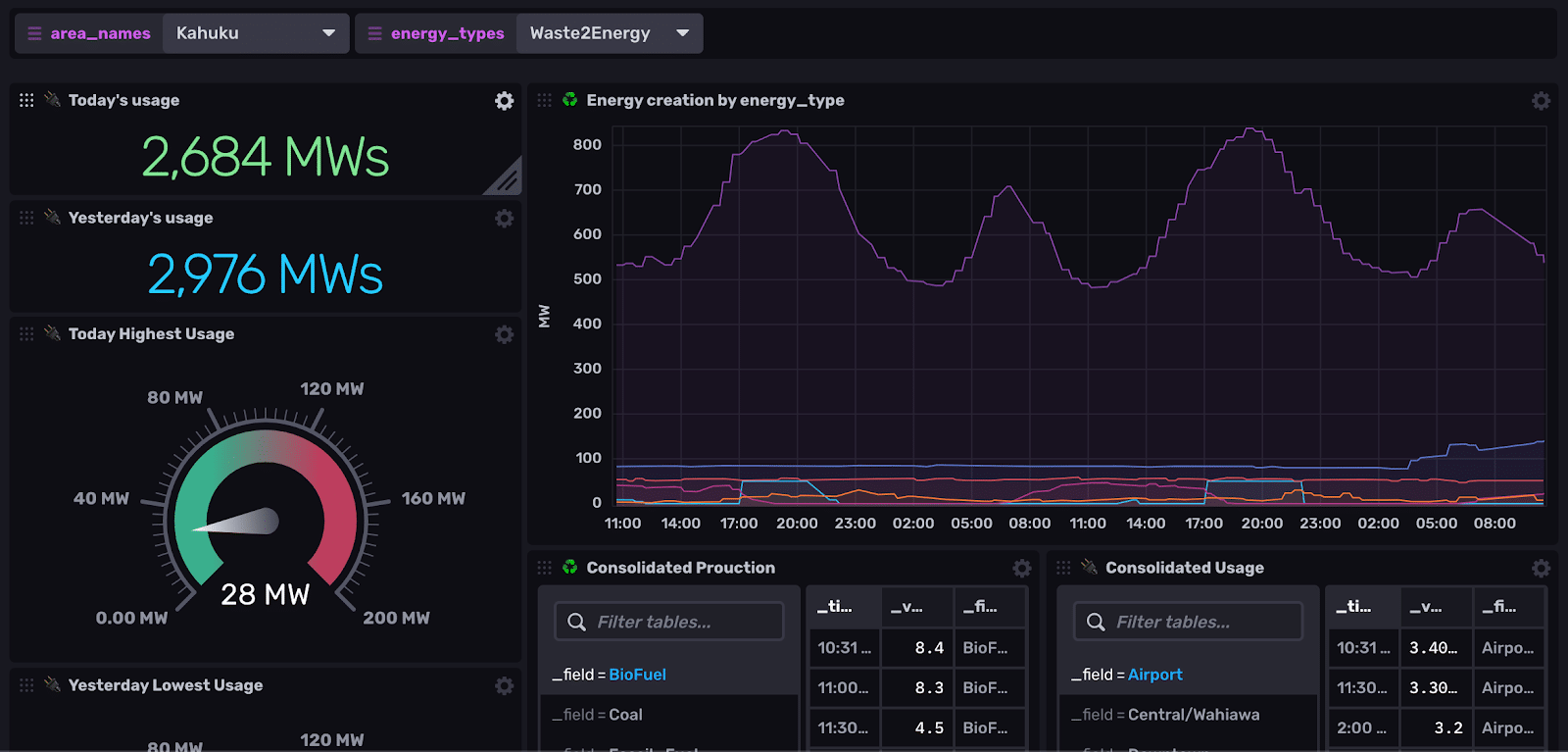Select the Coal field in production list

(x=625, y=715)
